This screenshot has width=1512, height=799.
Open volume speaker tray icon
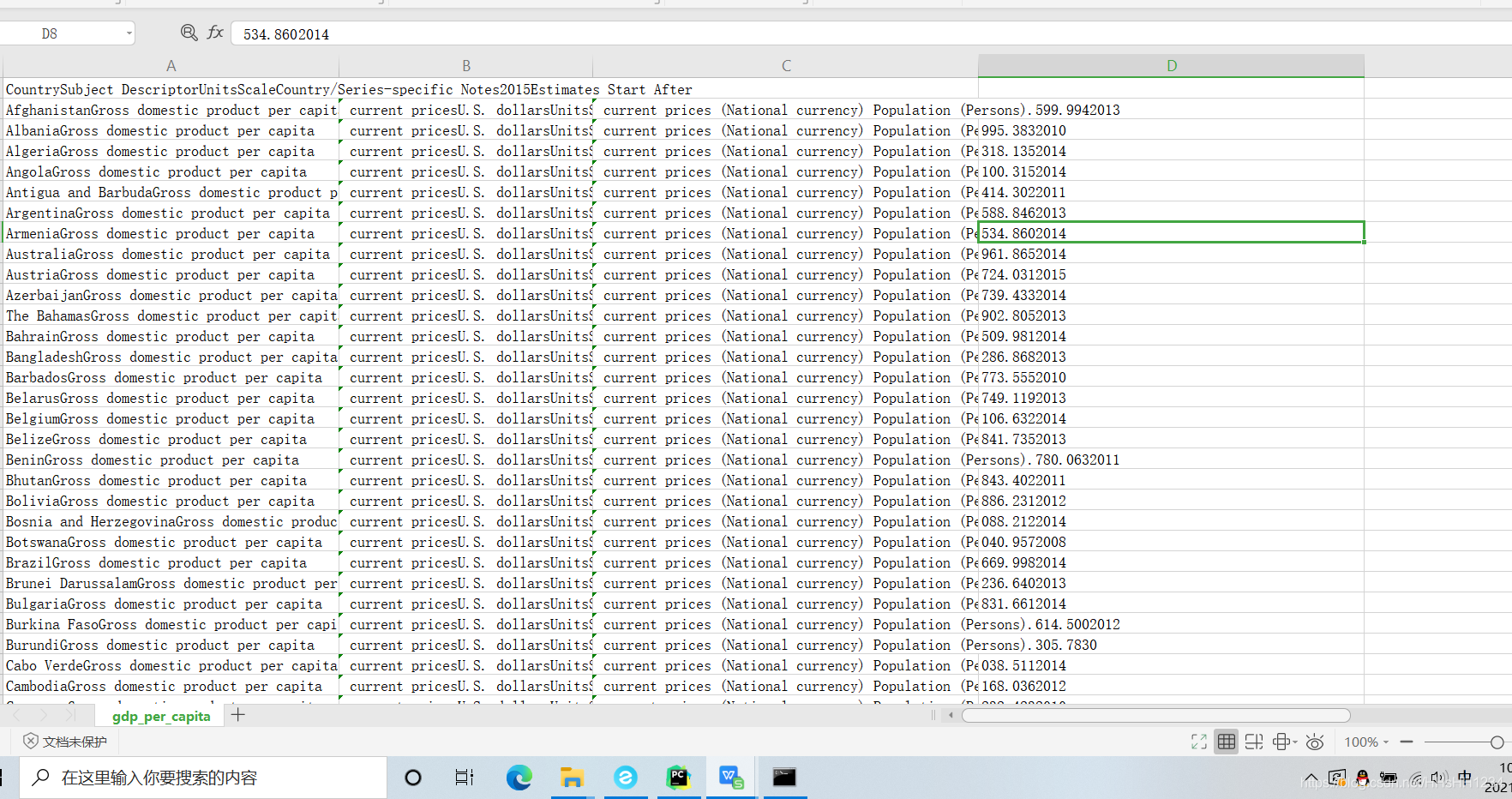(x=1439, y=778)
